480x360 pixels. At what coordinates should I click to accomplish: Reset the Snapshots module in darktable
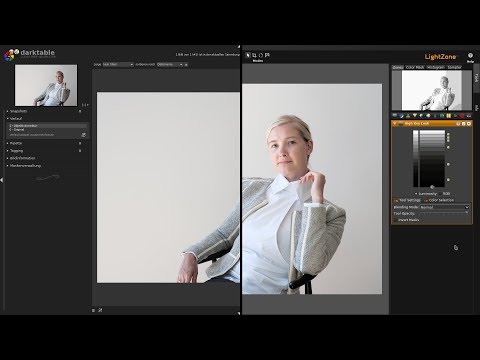(80, 111)
